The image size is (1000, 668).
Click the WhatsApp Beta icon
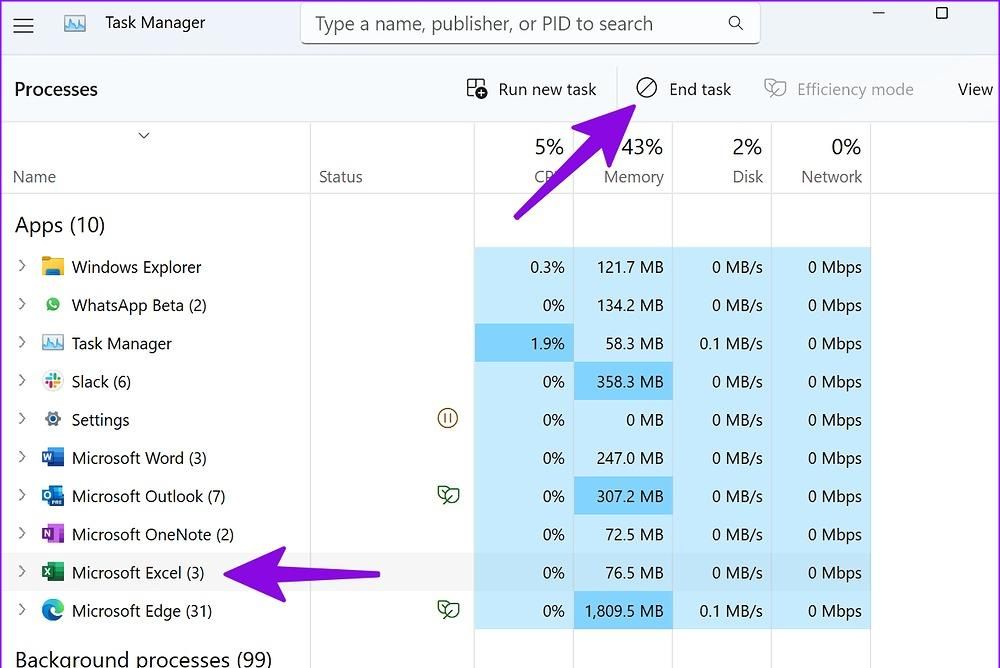tap(52, 304)
